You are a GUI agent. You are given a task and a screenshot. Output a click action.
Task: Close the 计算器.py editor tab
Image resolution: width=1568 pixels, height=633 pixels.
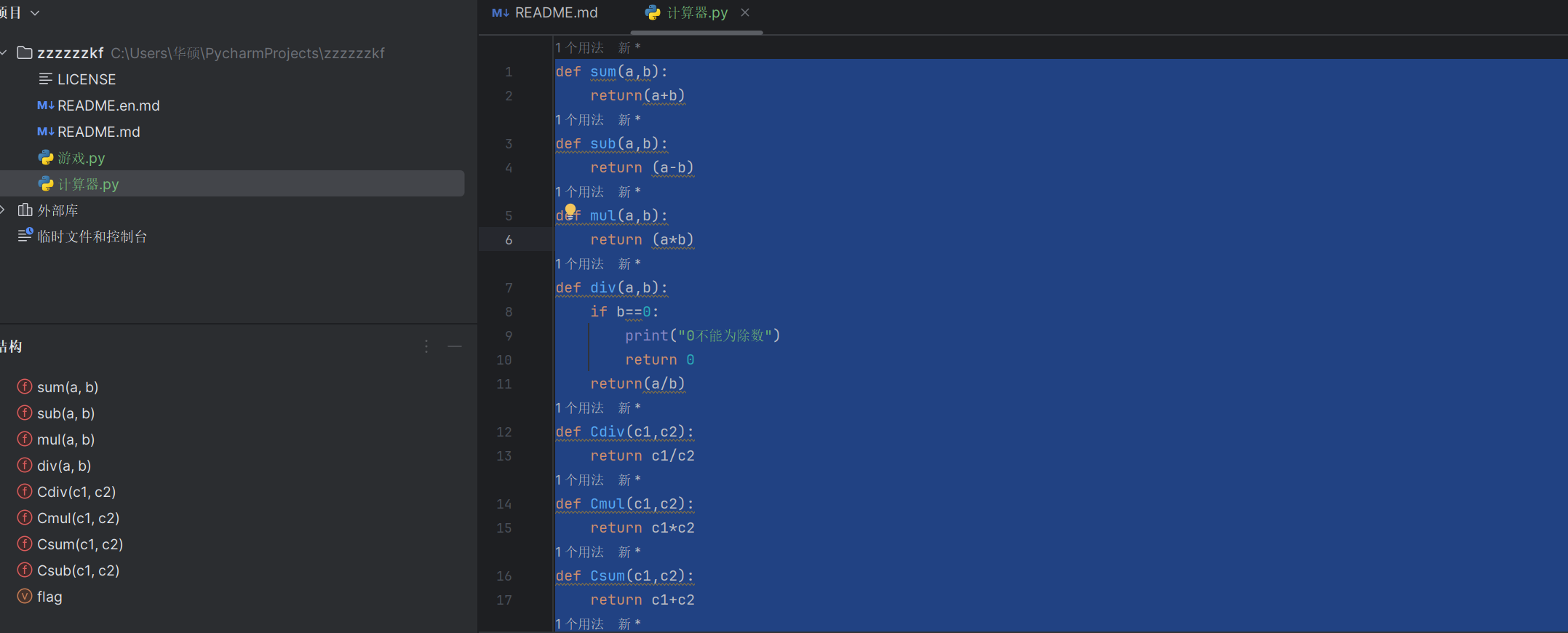click(745, 12)
